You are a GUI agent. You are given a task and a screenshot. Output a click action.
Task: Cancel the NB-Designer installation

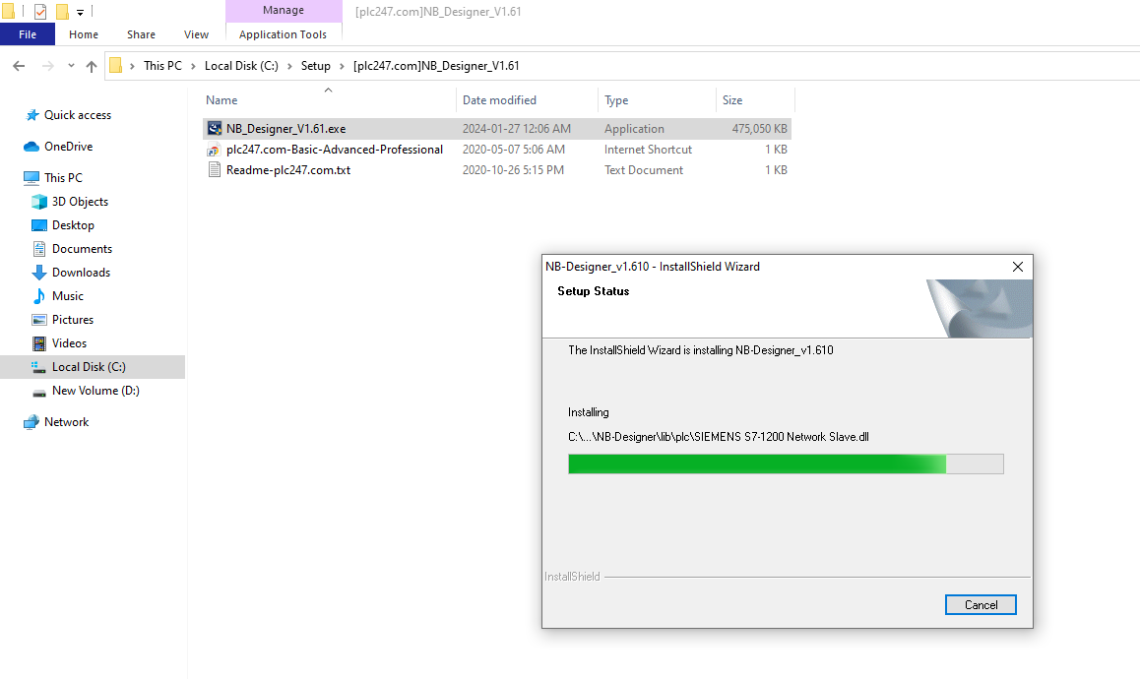pos(980,604)
